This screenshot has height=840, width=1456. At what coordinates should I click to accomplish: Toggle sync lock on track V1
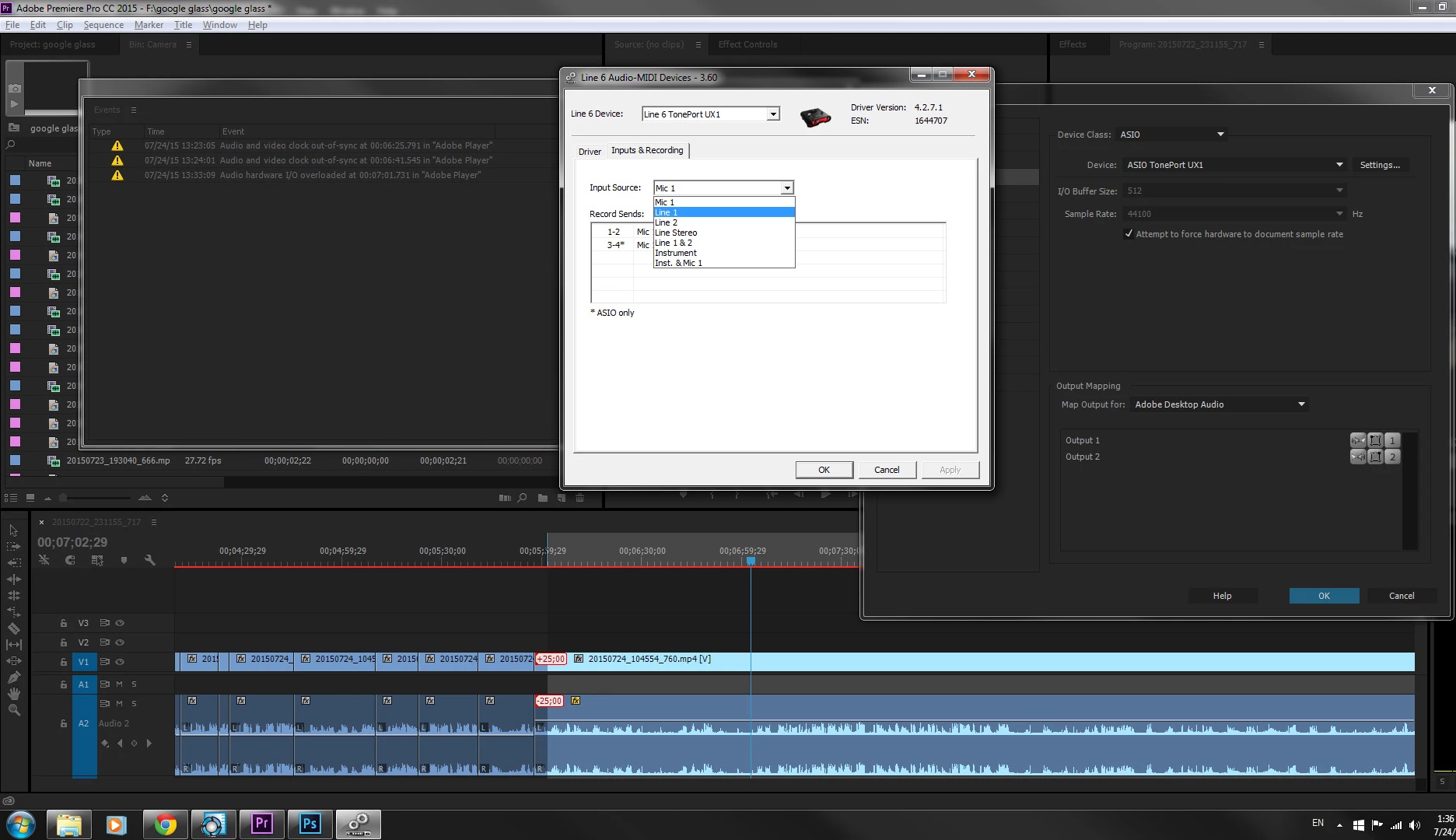tap(104, 662)
